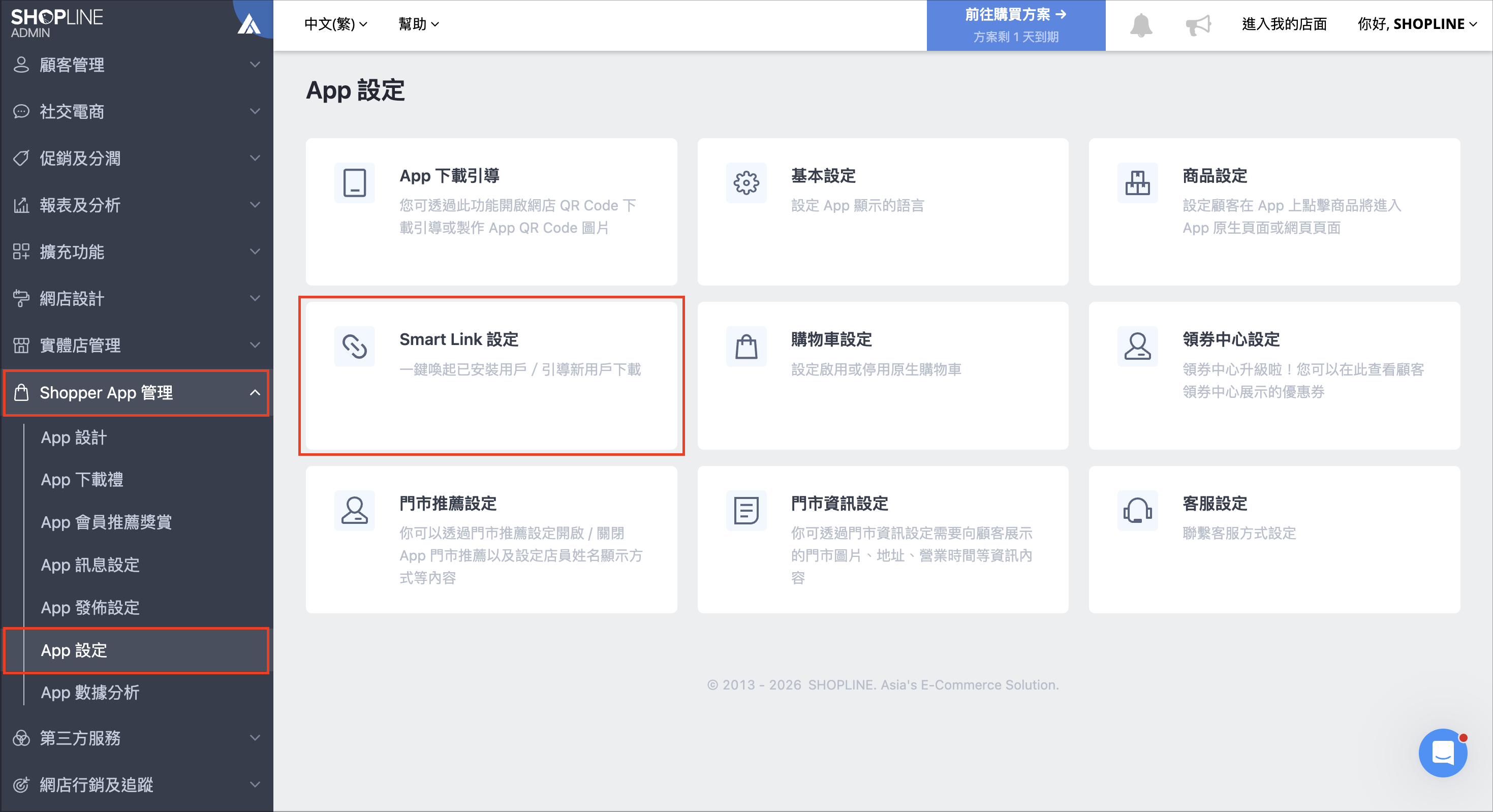Viewport: 1493px width, 812px height.
Task: Expand the 網店設計 chevron
Action: point(255,298)
